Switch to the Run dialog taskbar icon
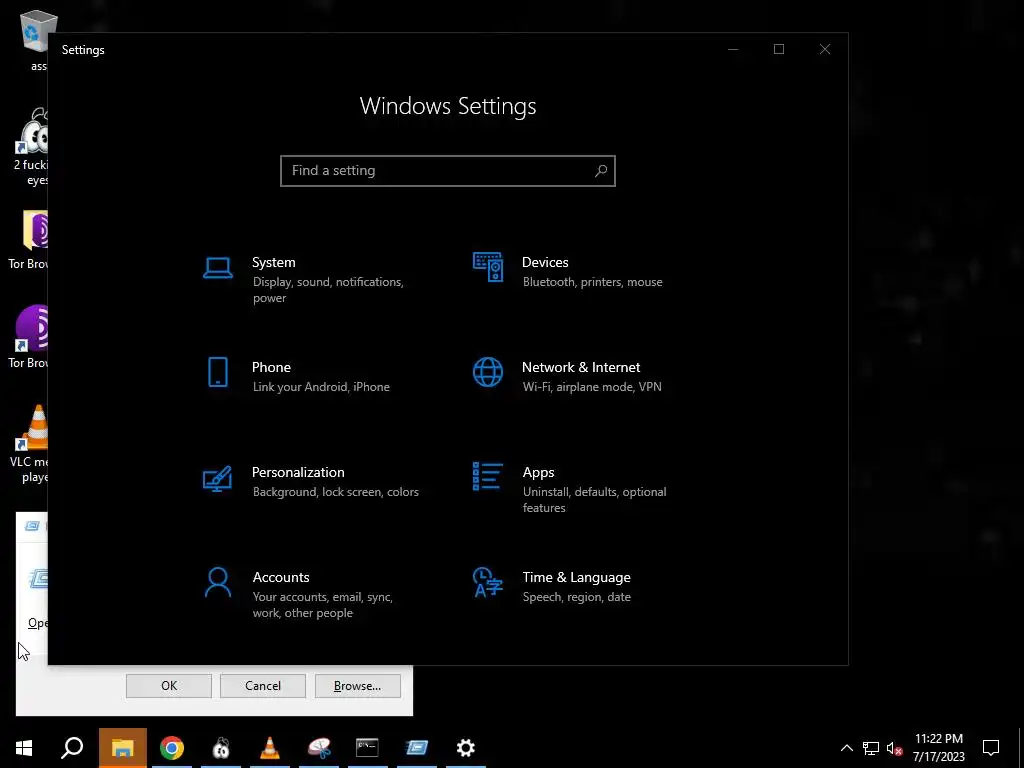 (x=417, y=748)
